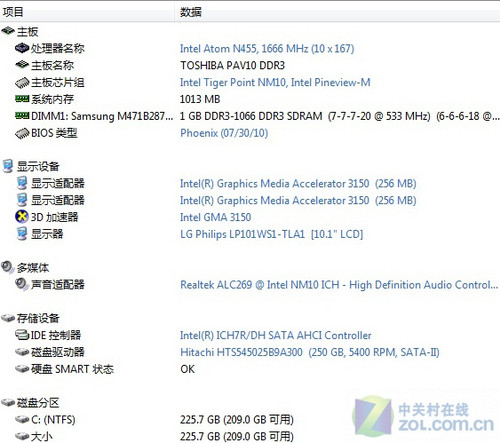Select the 主板芯片组 row label
The image size is (500, 443).
(57, 82)
